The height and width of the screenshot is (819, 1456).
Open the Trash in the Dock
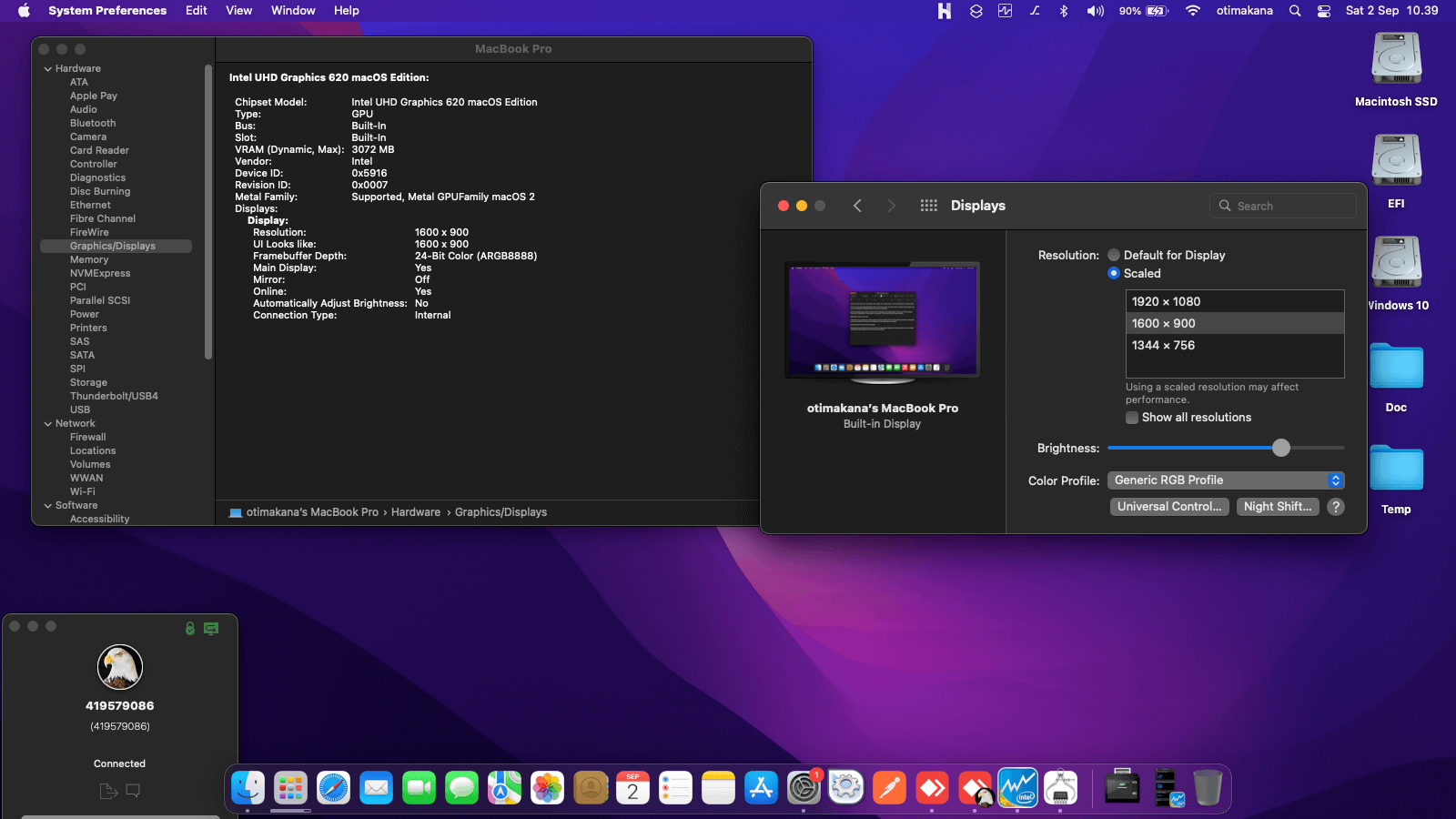[x=1207, y=788]
